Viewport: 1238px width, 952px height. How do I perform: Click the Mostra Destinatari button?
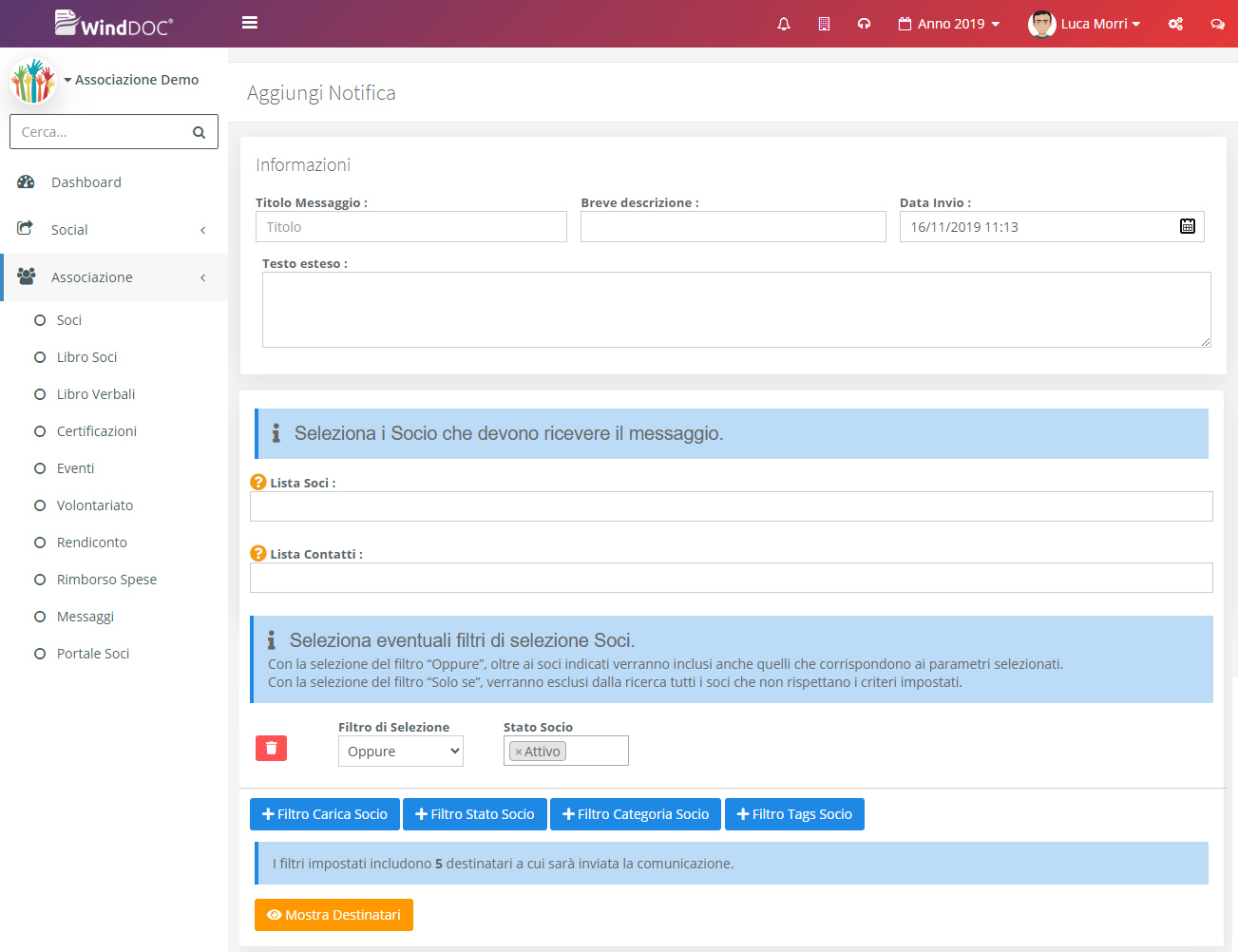[x=333, y=915]
